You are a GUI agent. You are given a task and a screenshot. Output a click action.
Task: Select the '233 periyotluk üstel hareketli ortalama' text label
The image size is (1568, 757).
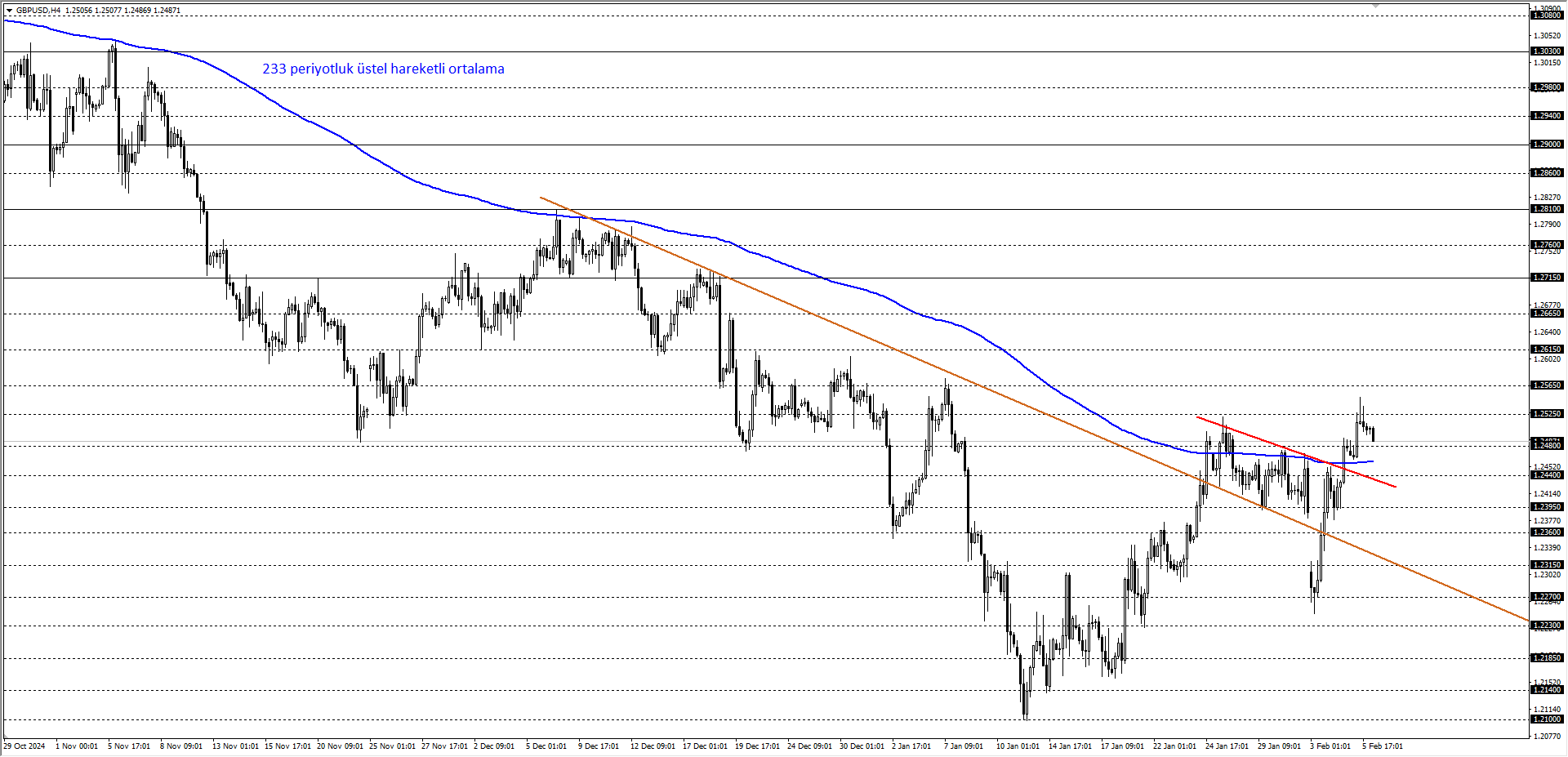[x=383, y=69]
